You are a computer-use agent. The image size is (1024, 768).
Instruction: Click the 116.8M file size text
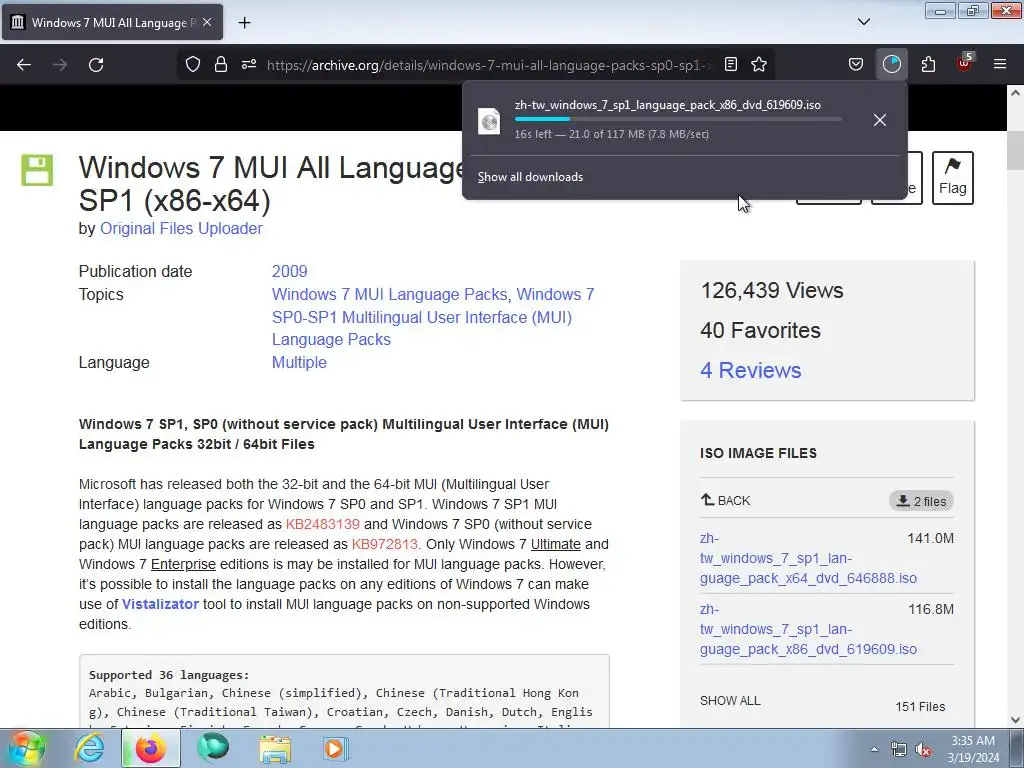931,609
